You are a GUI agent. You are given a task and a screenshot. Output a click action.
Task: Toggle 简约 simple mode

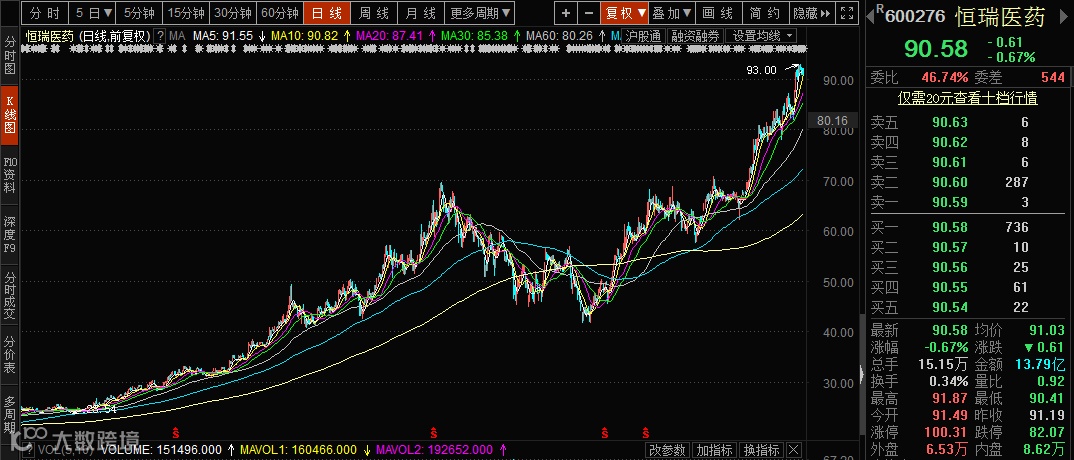click(764, 12)
